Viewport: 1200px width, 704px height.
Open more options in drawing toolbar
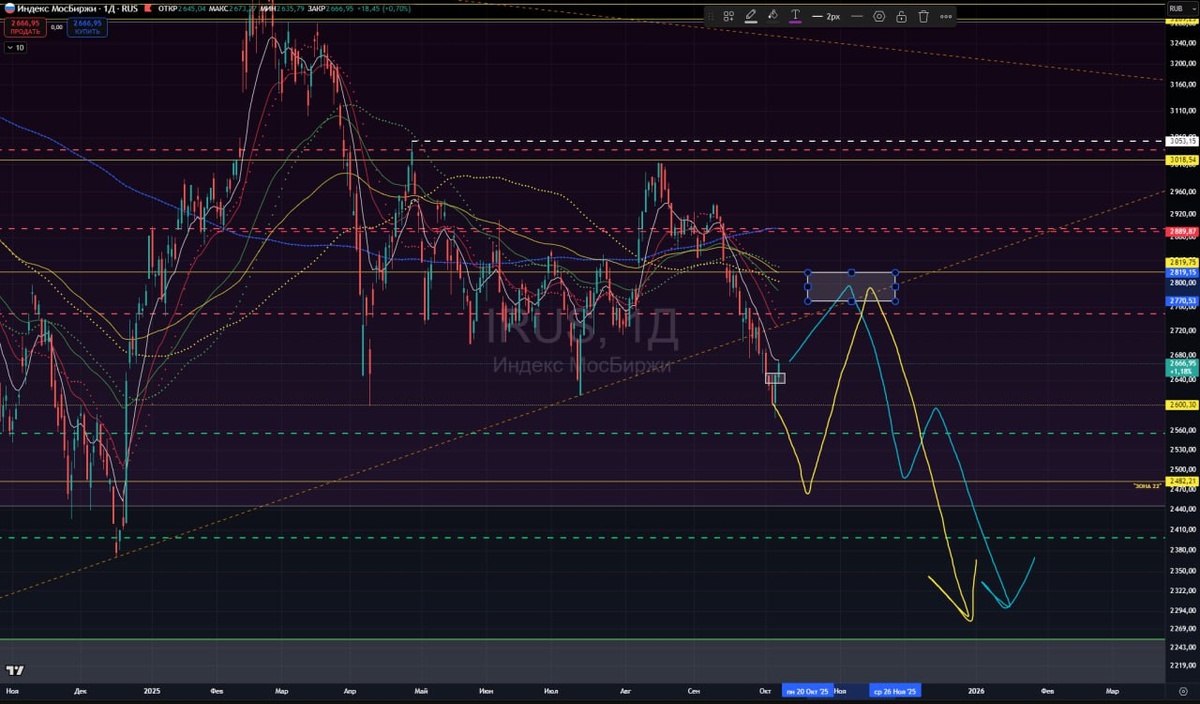point(946,16)
